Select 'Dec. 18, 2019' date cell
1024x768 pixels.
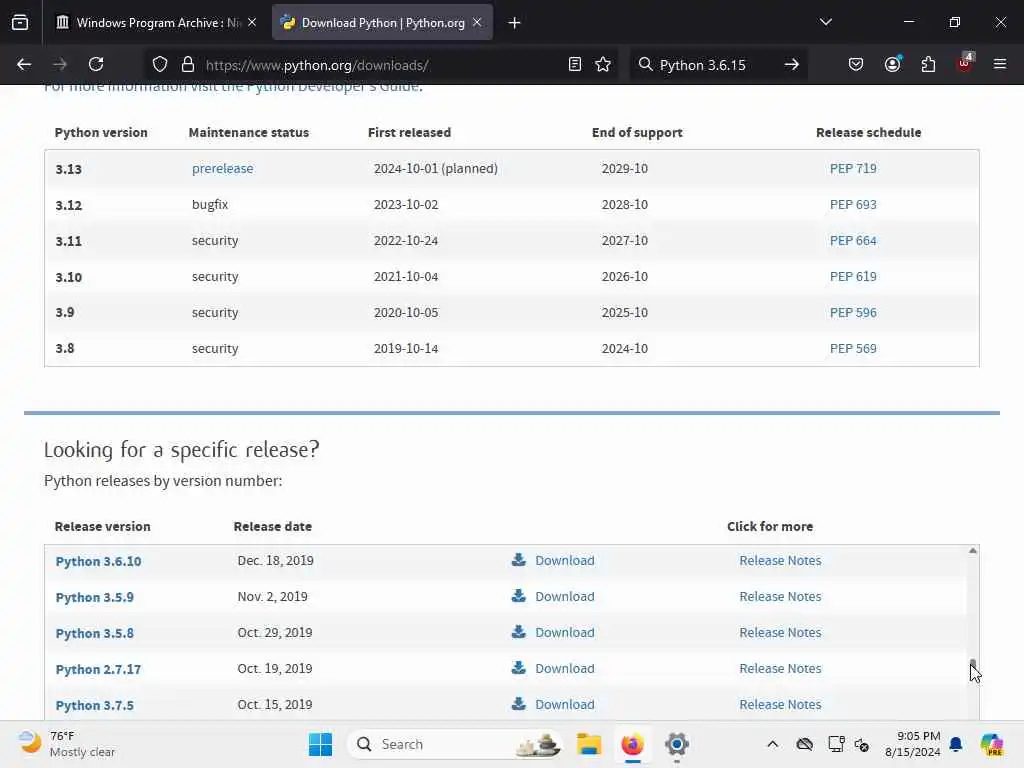tap(276, 560)
